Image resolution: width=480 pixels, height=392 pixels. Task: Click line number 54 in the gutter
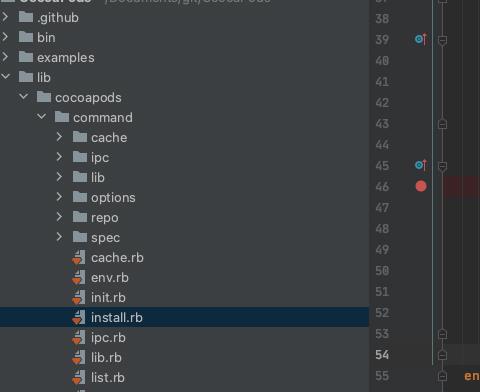[x=382, y=355]
